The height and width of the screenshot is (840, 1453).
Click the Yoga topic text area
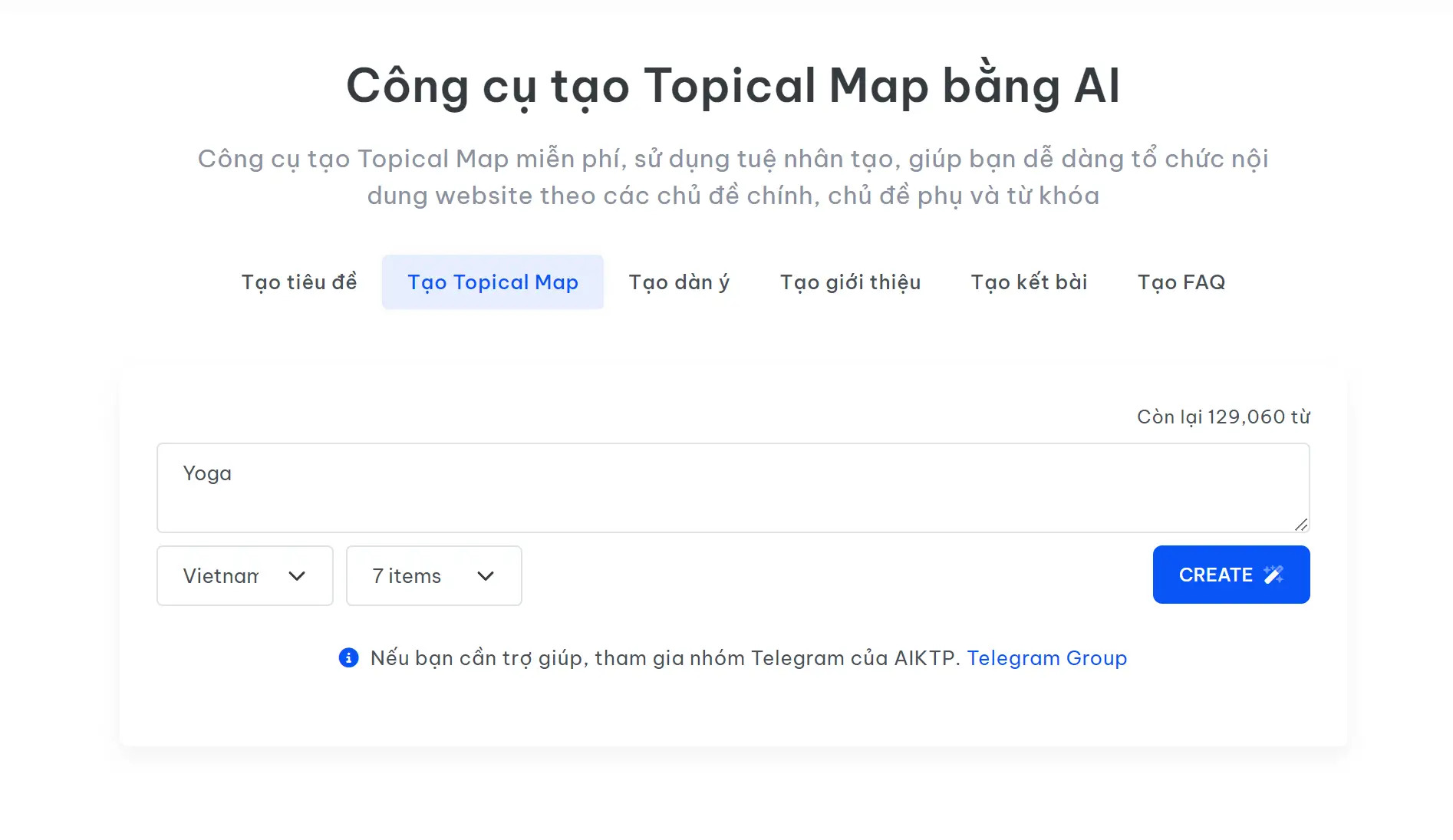(733, 488)
